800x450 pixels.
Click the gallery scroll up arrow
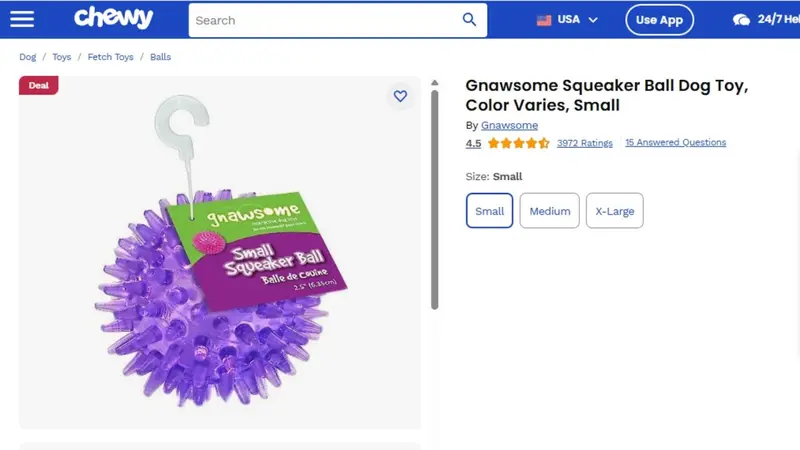(x=434, y=83)
